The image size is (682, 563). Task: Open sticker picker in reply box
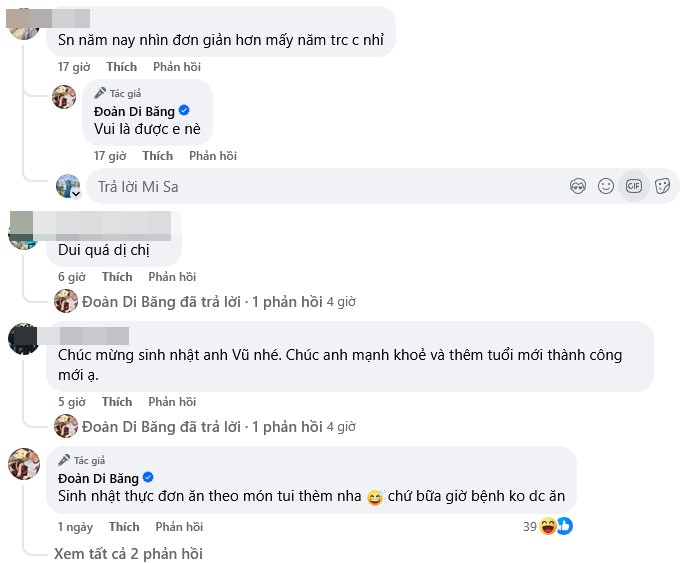click(661, 186)
